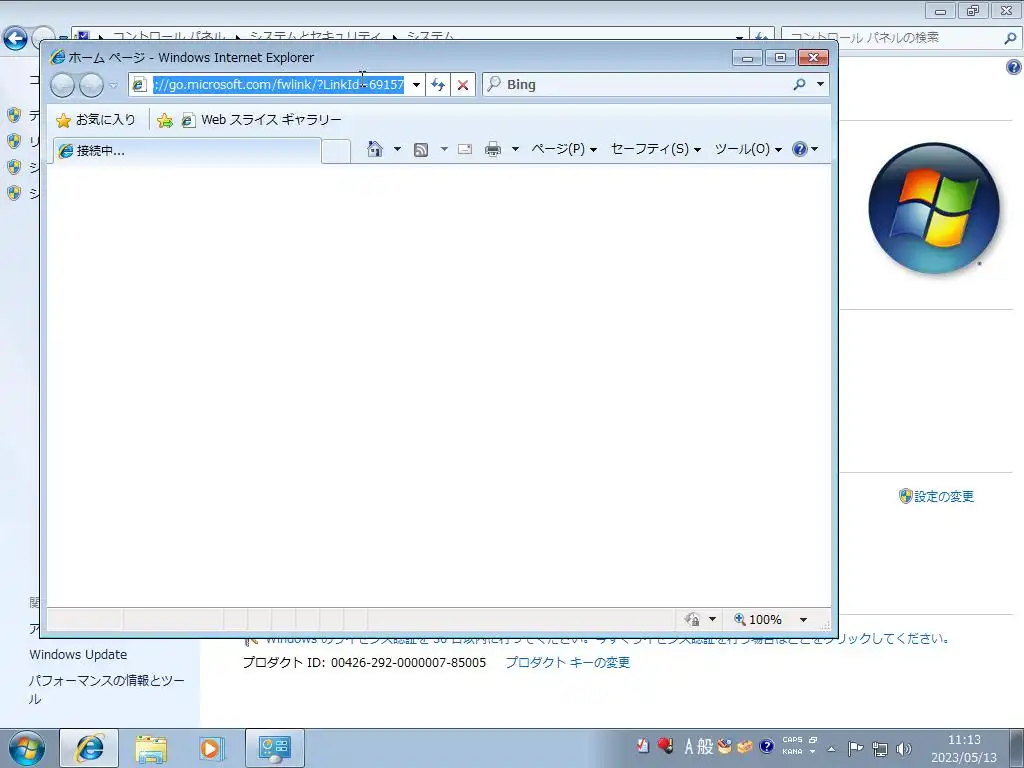1024x768 pixels.
Task: Open the お気に入り favorites button
Action: point(96,120)
